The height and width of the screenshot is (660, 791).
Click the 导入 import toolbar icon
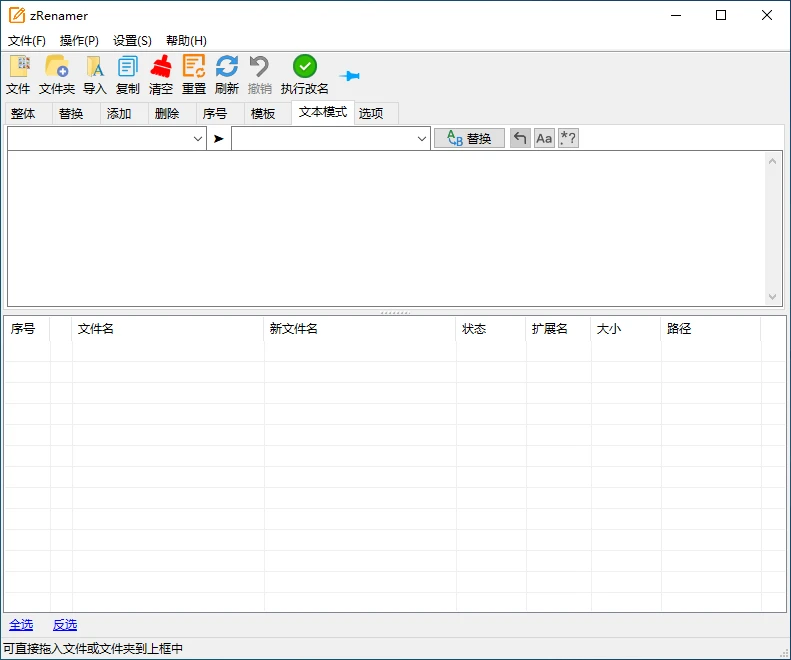coord(95,67)
